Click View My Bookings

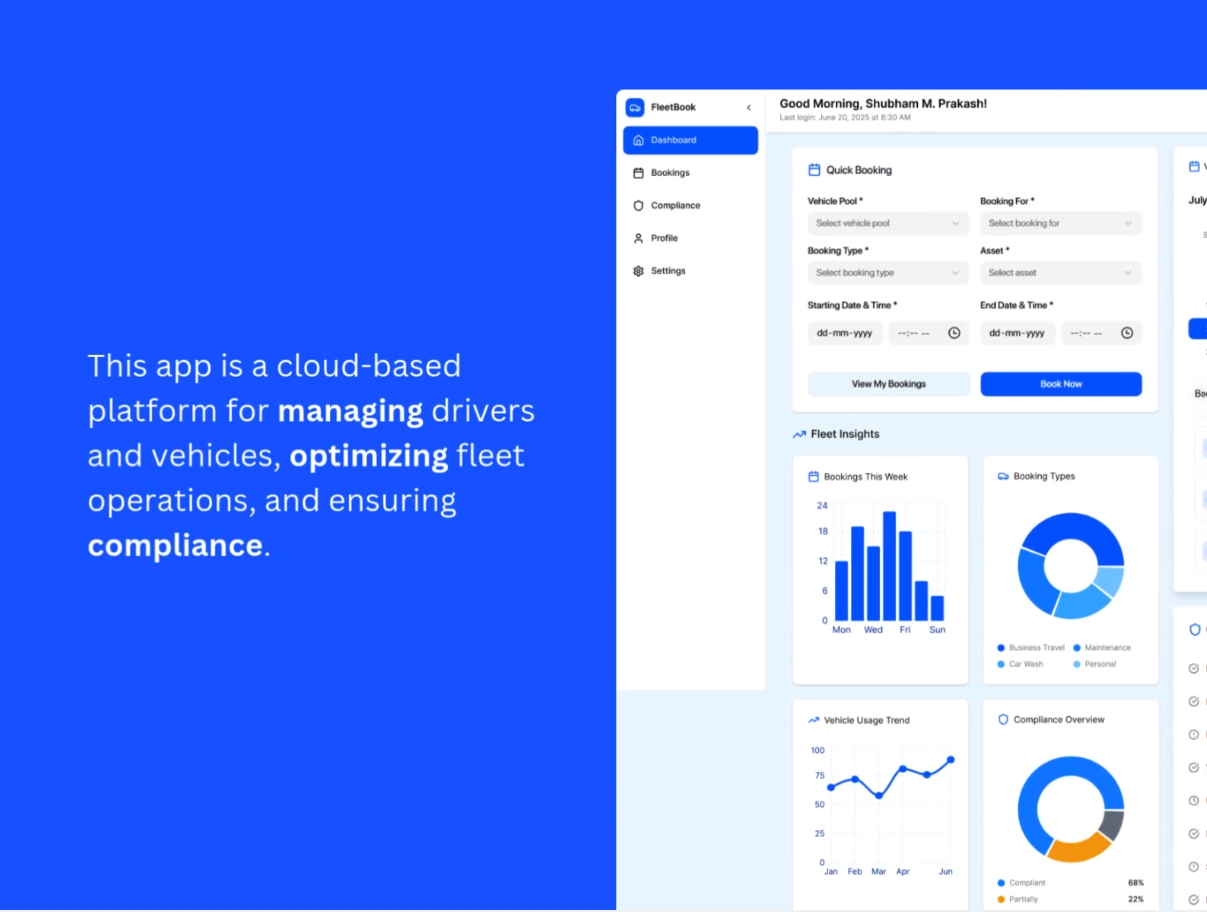click(888, 384)
